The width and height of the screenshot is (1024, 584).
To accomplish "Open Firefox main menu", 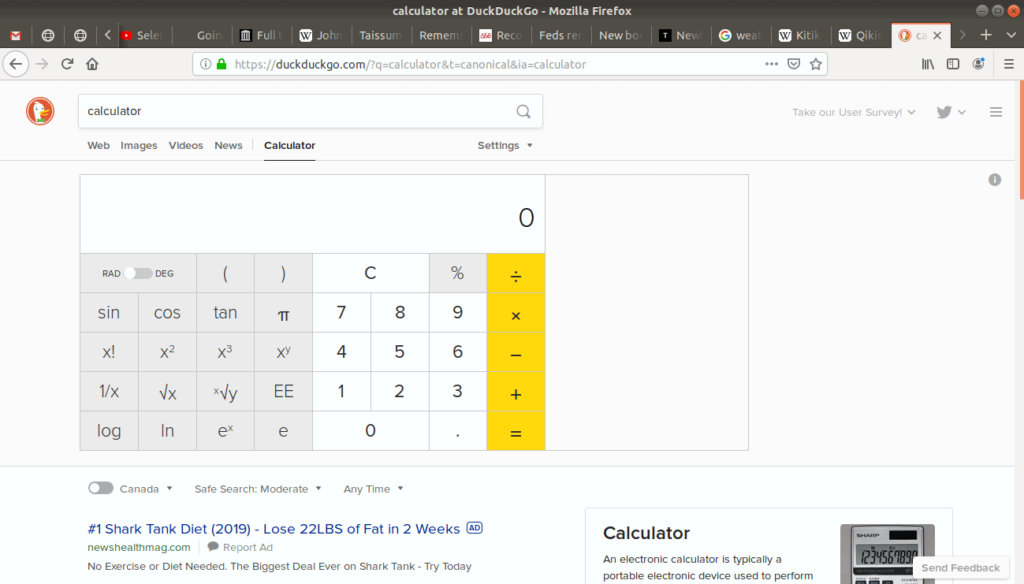I will [1008, 64].
